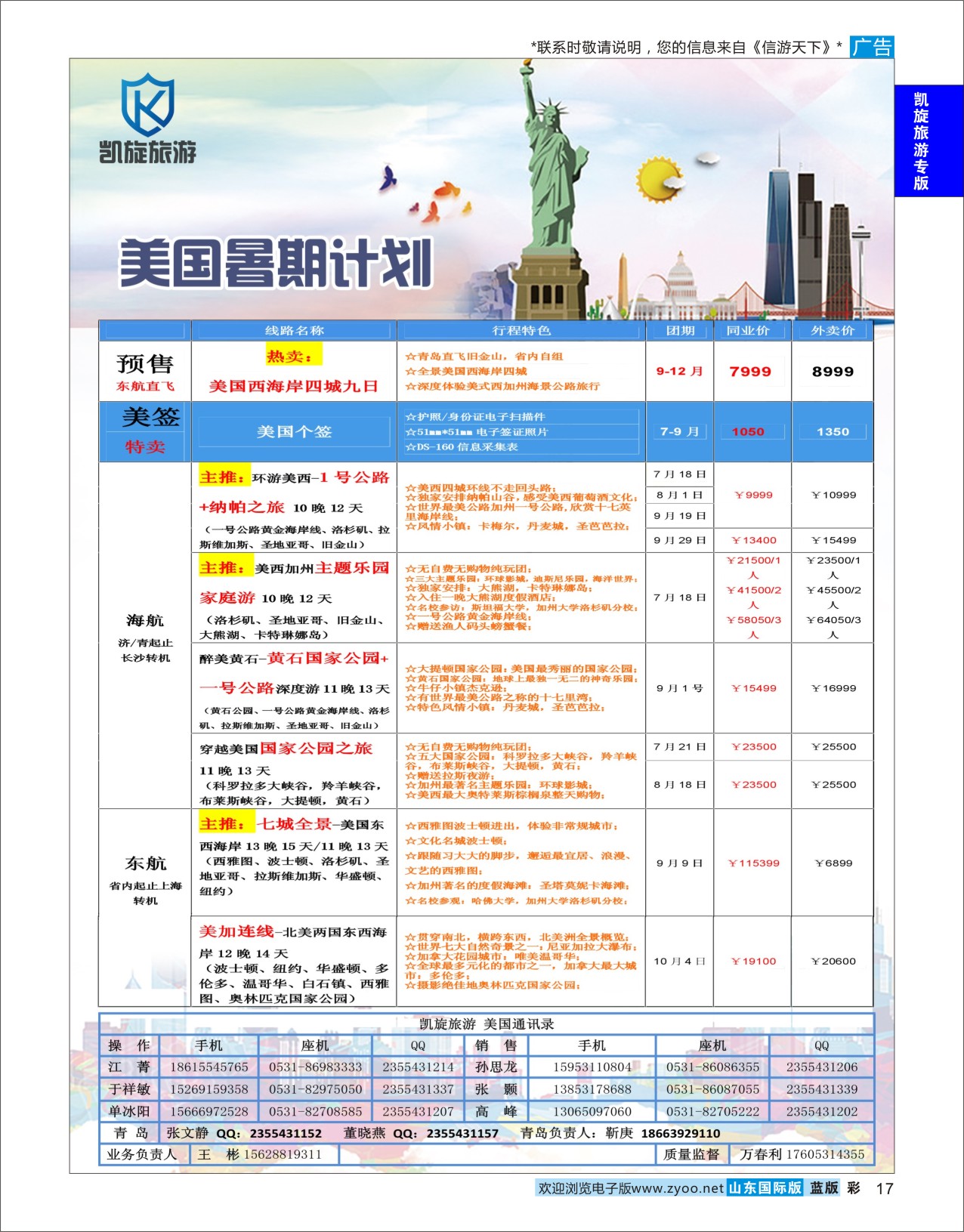The image size is (964, 1232).
Task: Click the 东航 airline label
Action: coord(145,863)
